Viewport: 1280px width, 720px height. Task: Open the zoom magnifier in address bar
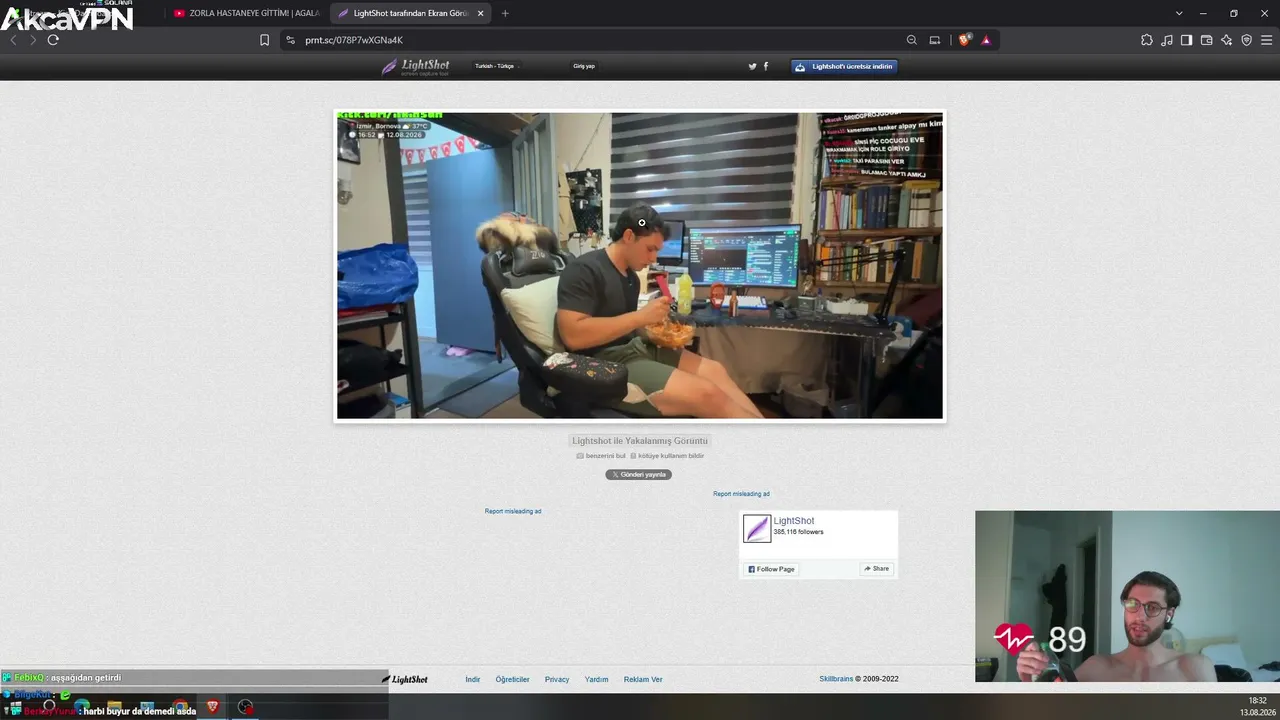pos(911,40)
